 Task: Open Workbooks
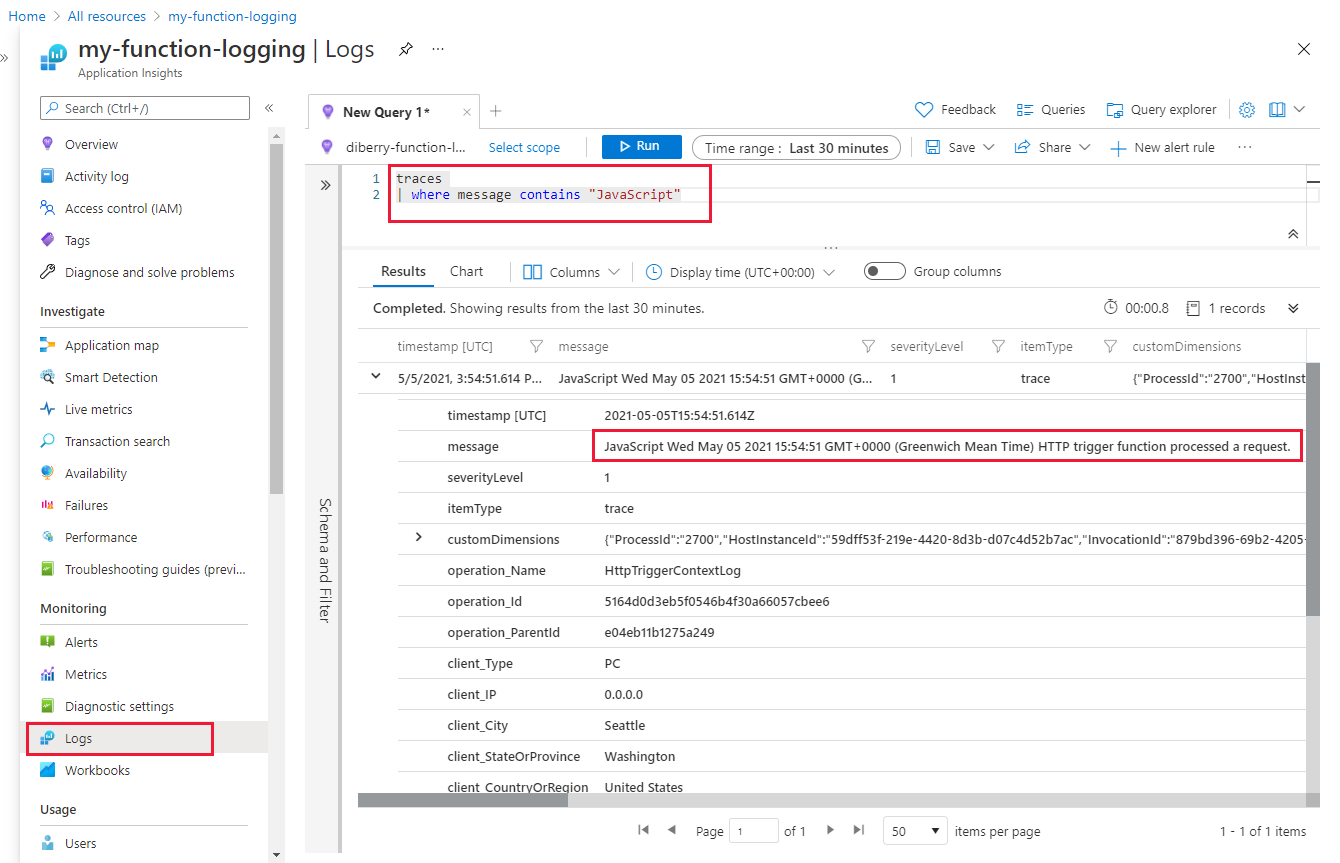(x=97, y=770)
